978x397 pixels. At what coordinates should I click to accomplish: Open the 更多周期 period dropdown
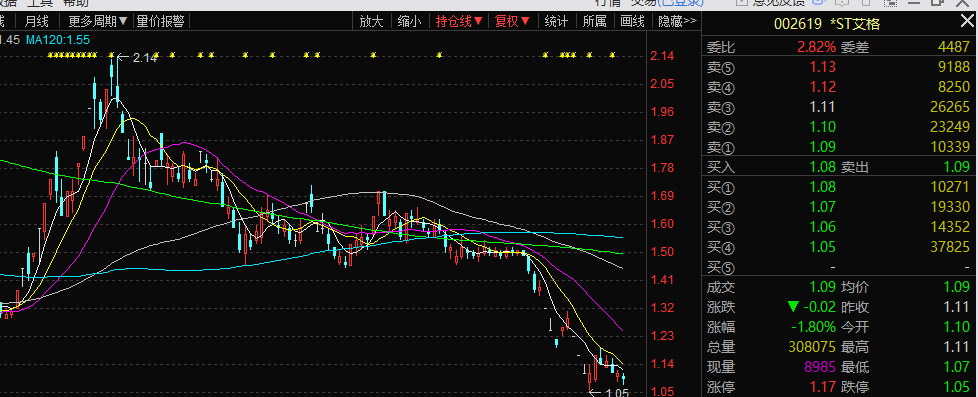coord(99,21)
